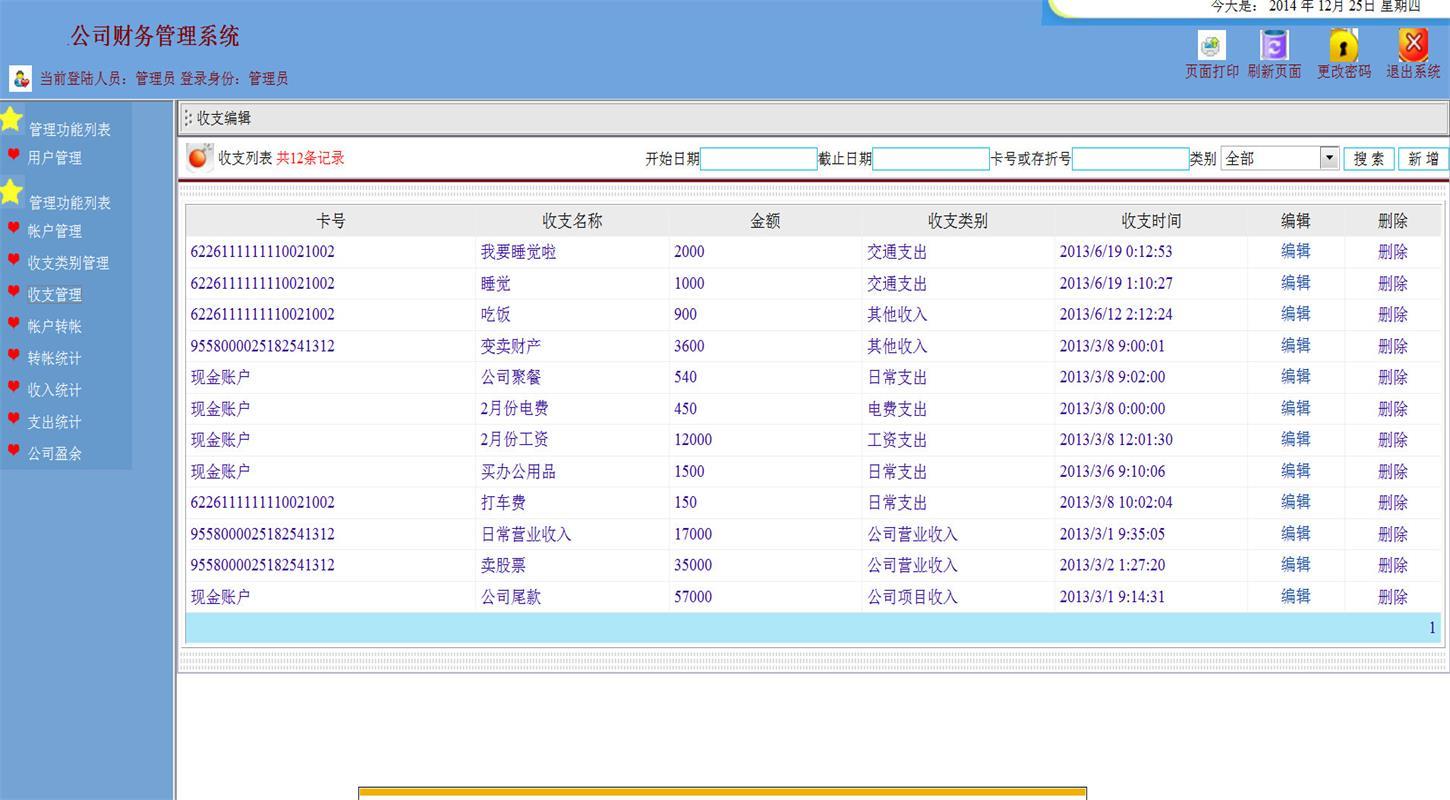1450x800 pixels.
Task: Click the 卡号或存折号 input field
Action: 1131,158
